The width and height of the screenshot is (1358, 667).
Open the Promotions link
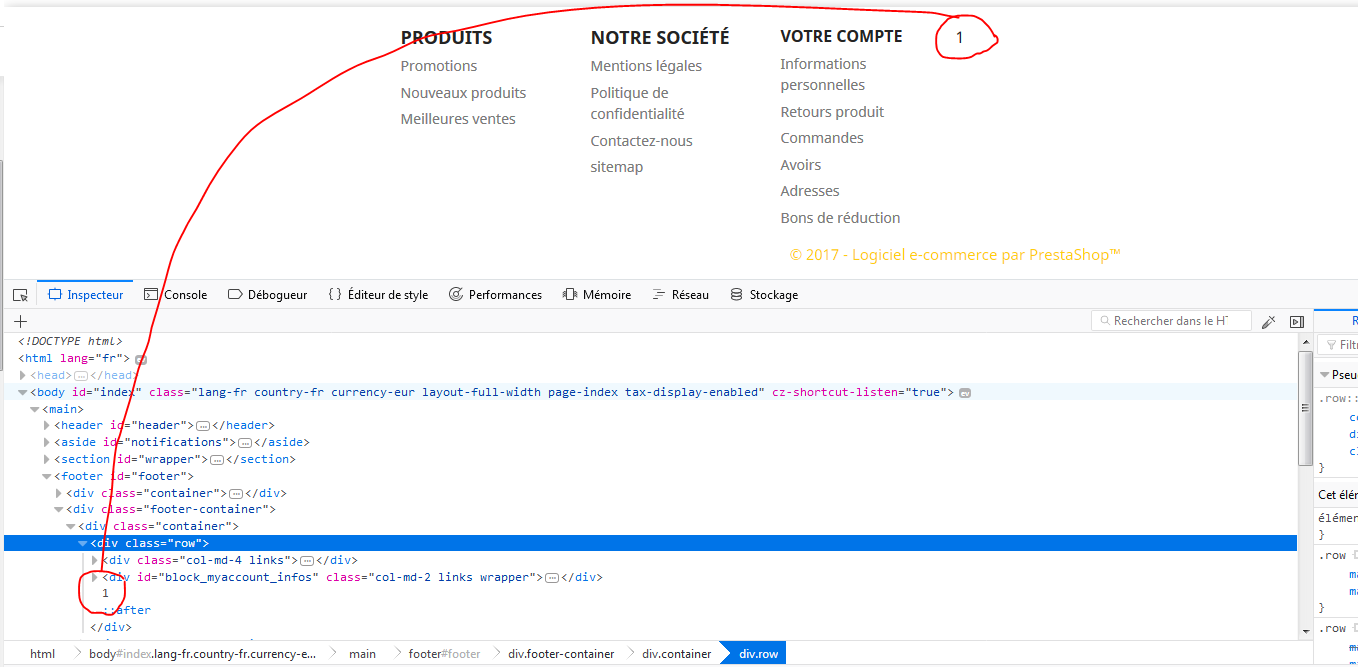click(439, 66)
